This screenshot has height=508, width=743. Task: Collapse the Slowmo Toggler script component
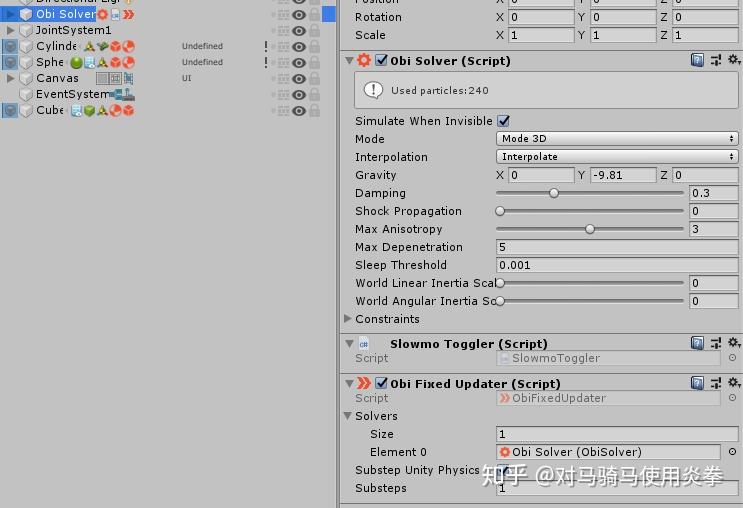350,344
